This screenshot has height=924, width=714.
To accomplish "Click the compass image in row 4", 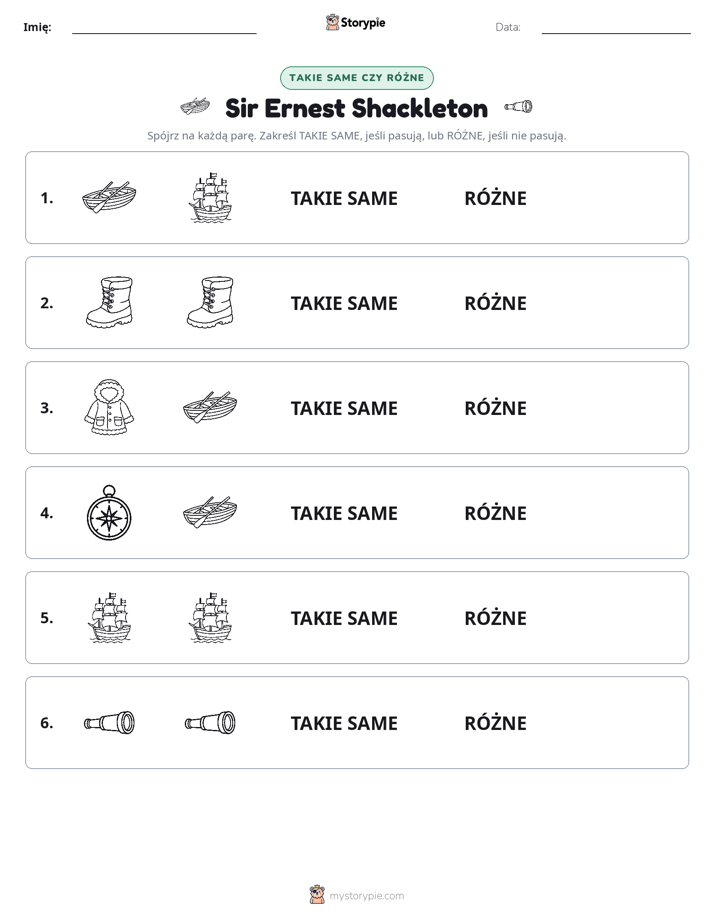I will click(x=109, y=513).
